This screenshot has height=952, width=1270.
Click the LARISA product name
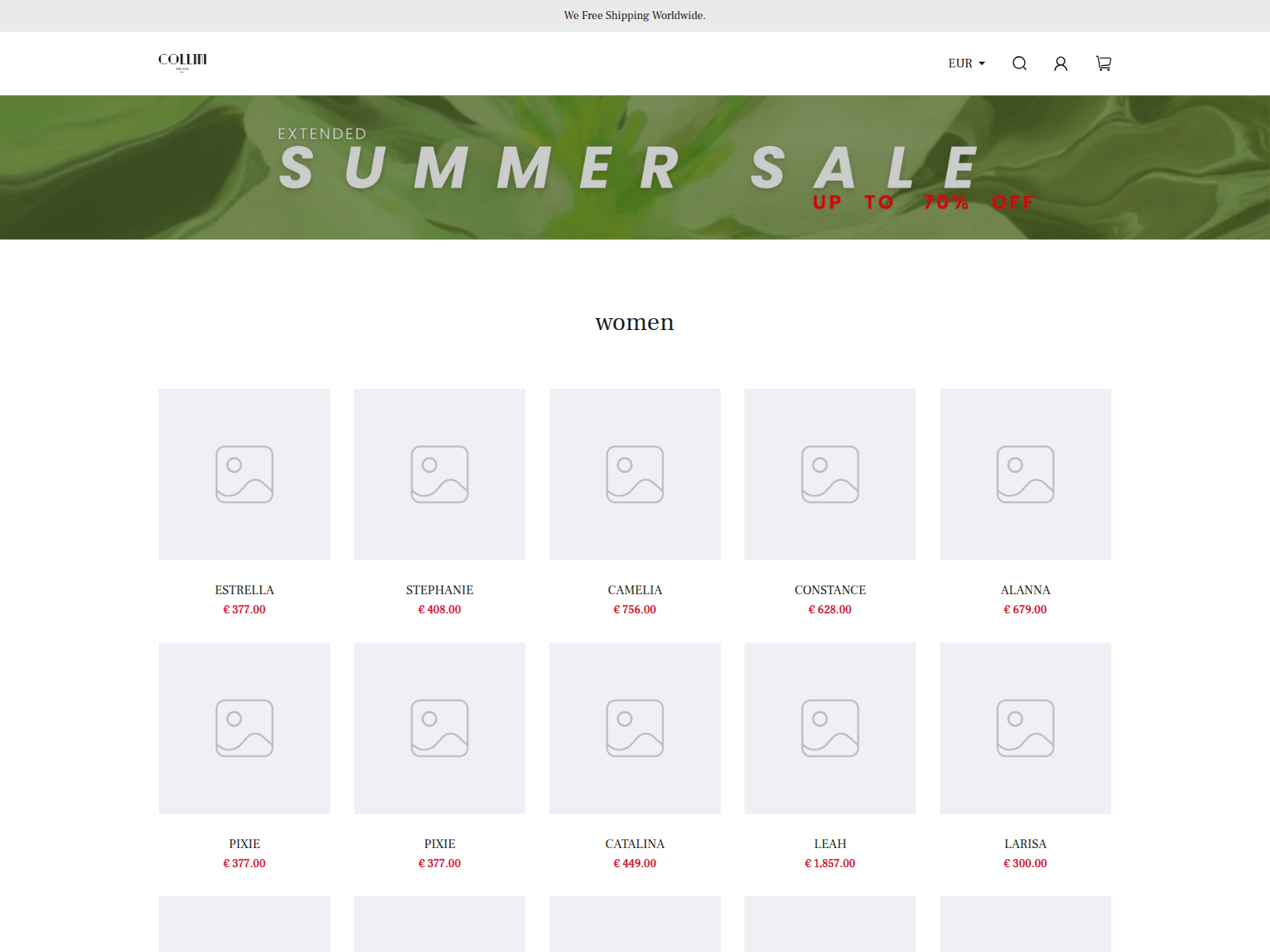1026,844
